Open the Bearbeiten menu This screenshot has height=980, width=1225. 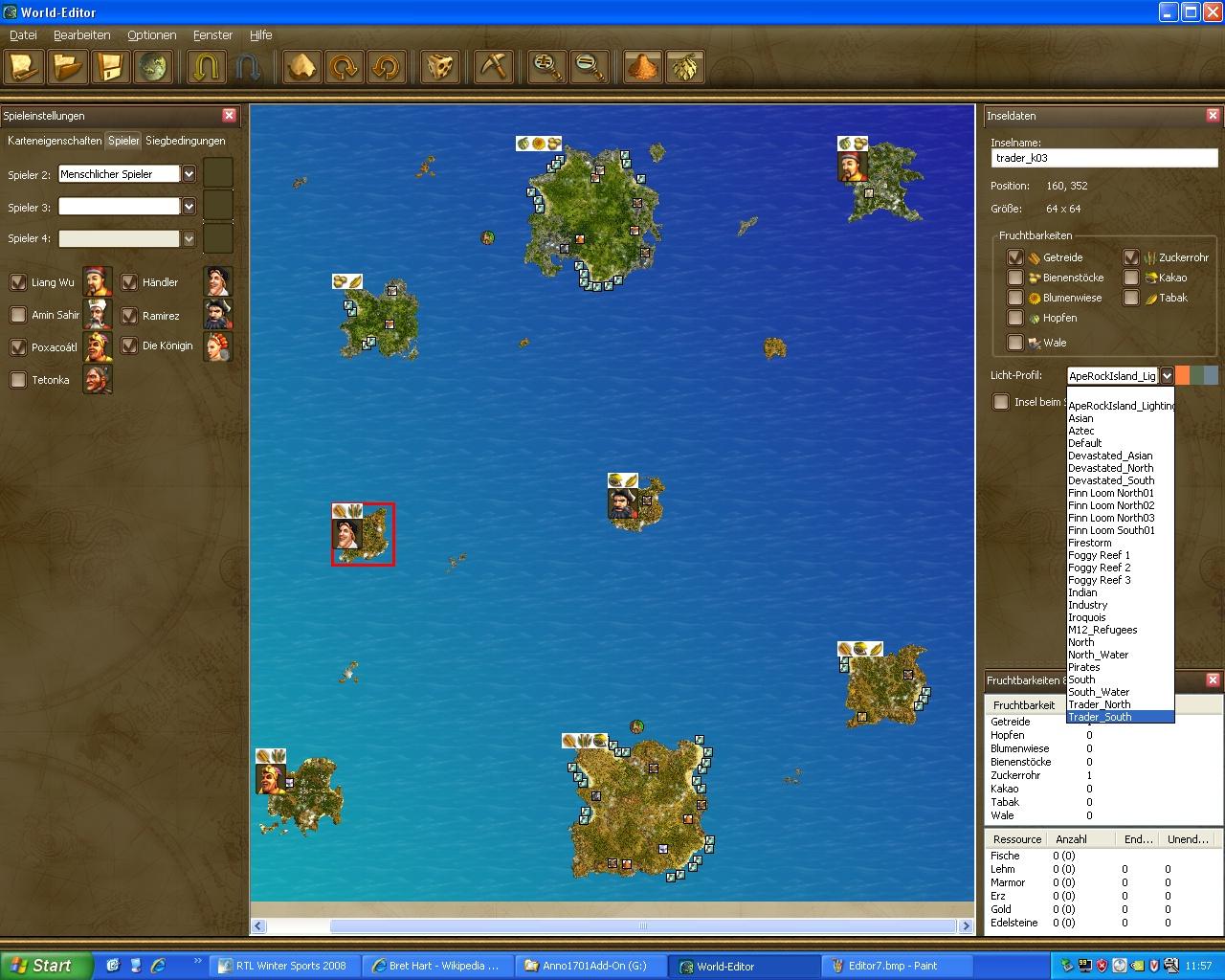(x=82, y=35)
